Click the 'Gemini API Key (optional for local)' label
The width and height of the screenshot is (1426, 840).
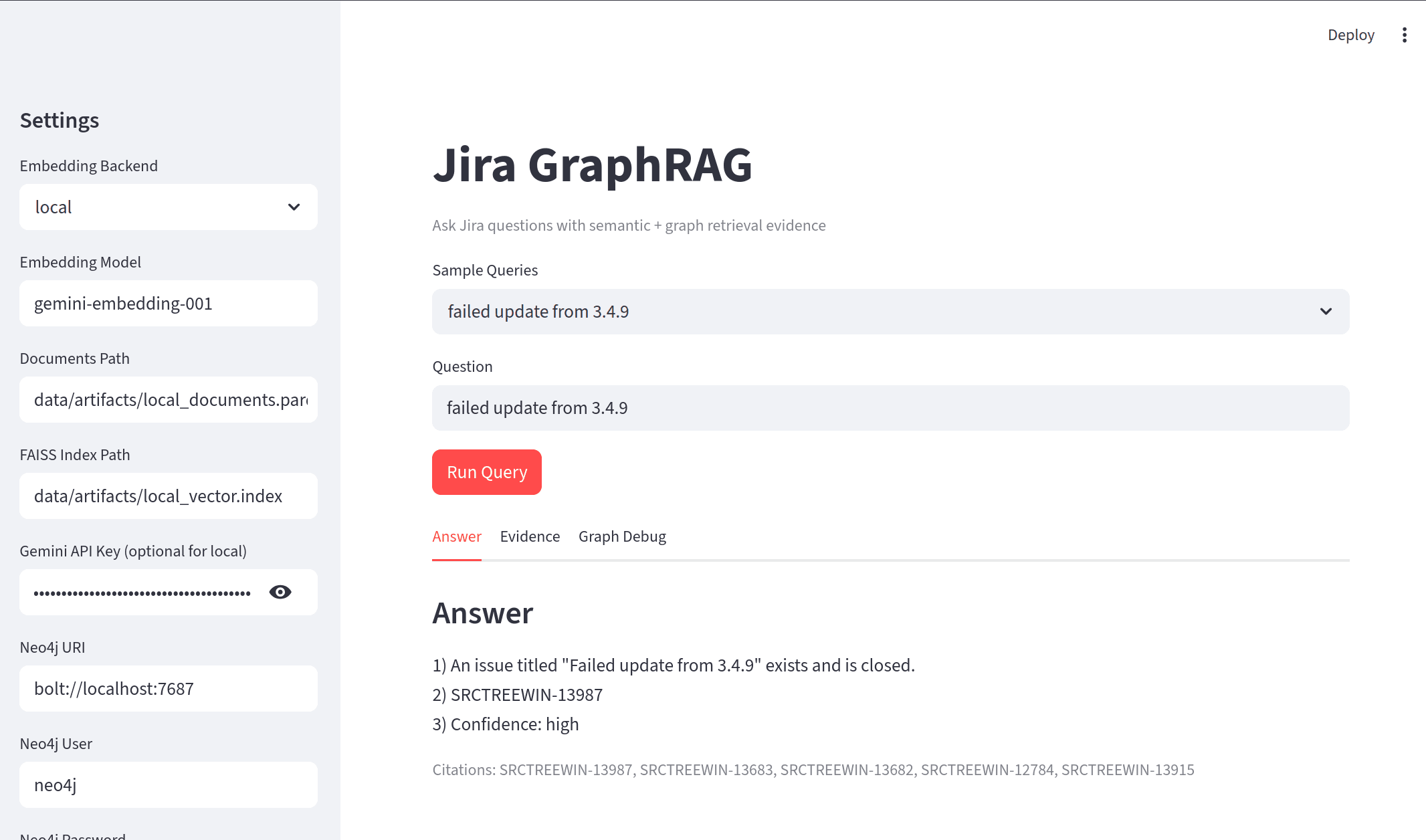(x=133, y=551)
